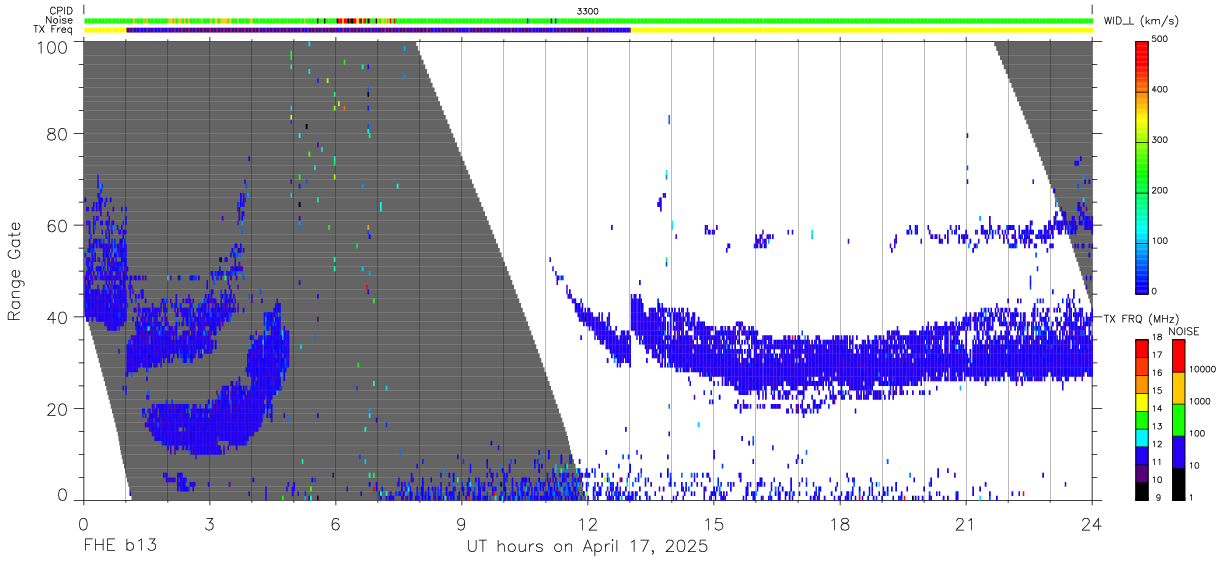
Task: Select the 40 tick on Range Gate axis
Action: (57, 317)
